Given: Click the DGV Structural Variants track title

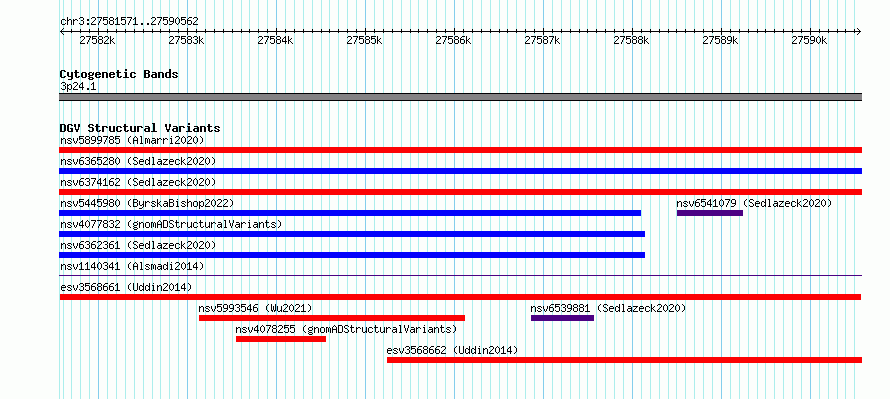Looking at the screenshot, I should tap(140, 128).
